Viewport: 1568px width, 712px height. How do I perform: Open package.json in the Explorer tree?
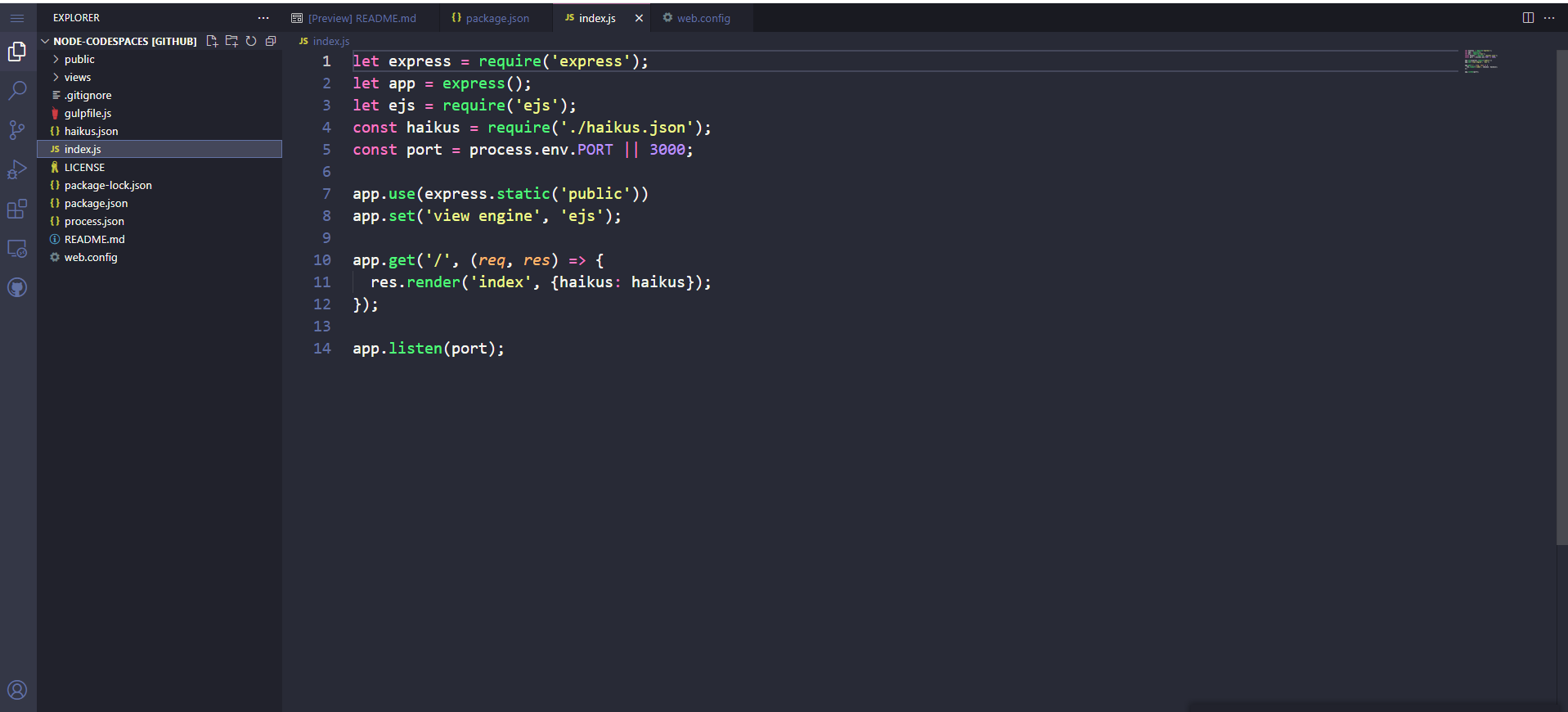pyautogui.click(x=159, y=203)
